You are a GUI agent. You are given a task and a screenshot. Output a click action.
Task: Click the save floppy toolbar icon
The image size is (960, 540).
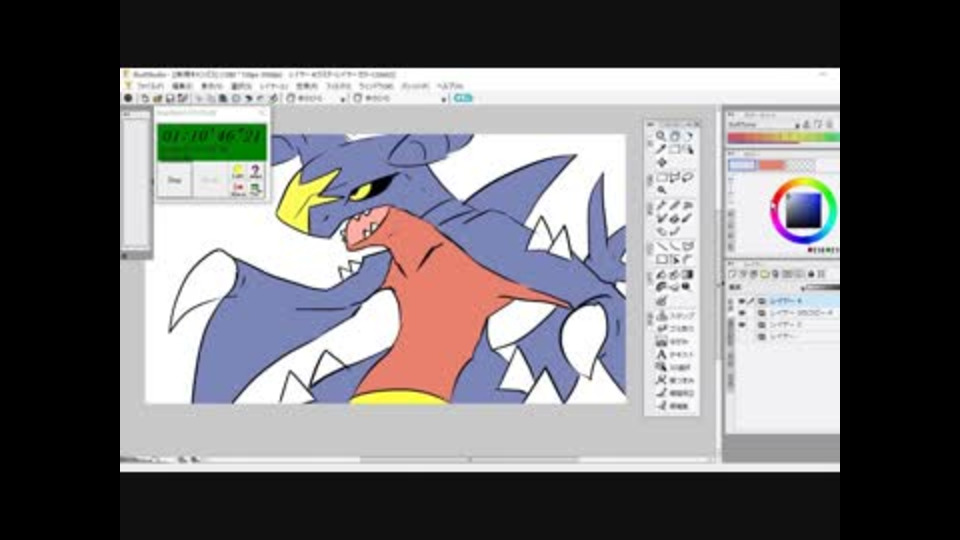point(170,98)
